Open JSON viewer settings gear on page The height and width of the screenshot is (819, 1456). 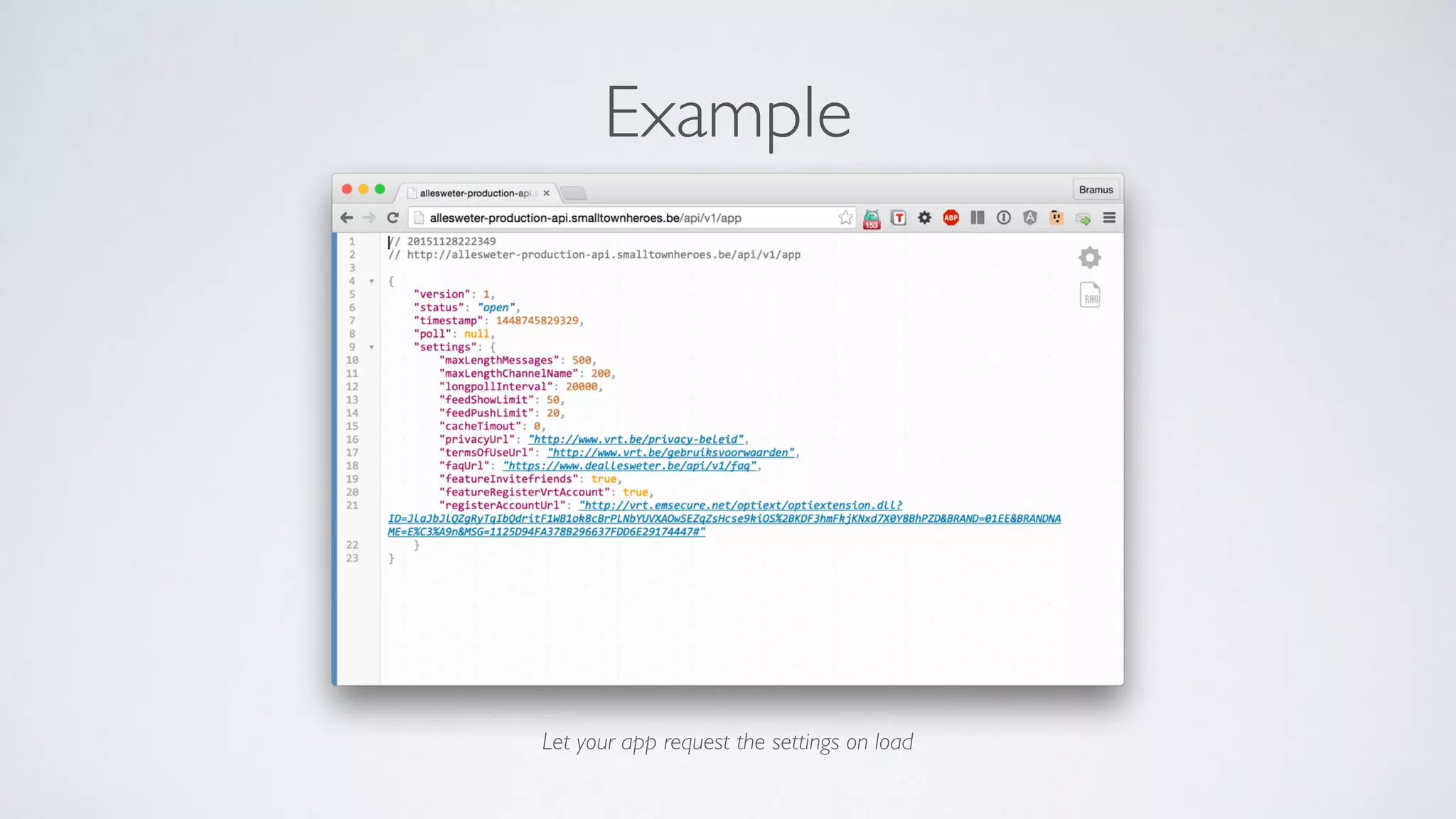point(1090,257)
